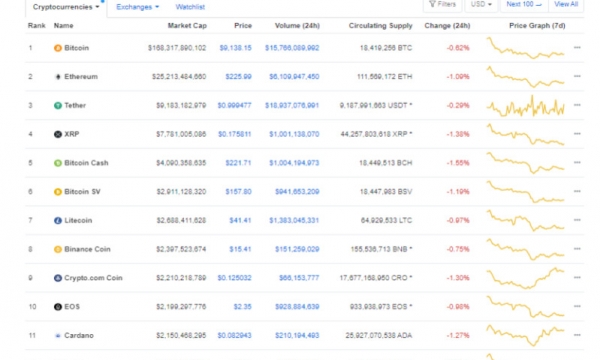Viewport: 600px width, 360px height.
Task: Click XRP price $0.175811
Action: coord(235,134)
